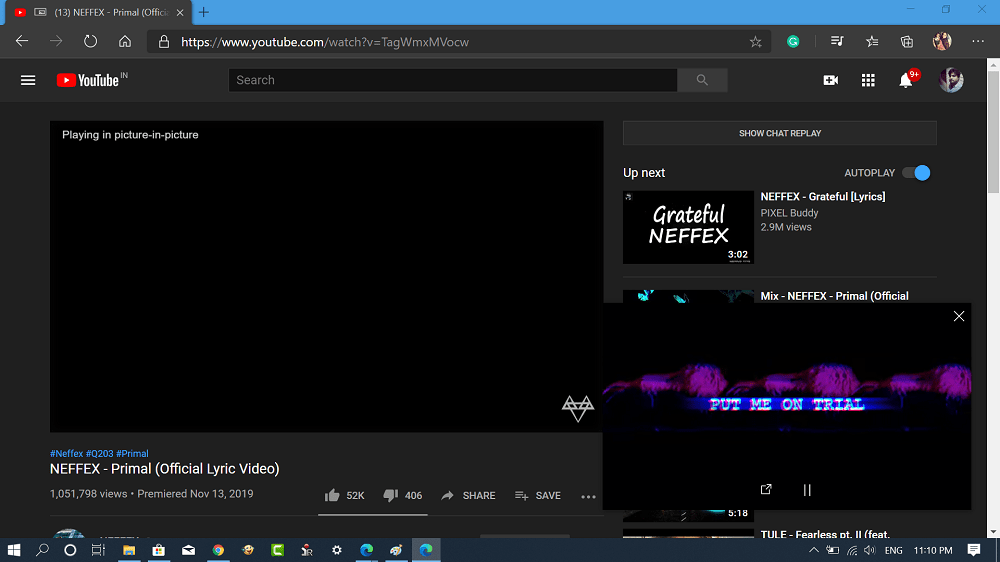Open the Mail app from the taskbar

tap(189, 550)
